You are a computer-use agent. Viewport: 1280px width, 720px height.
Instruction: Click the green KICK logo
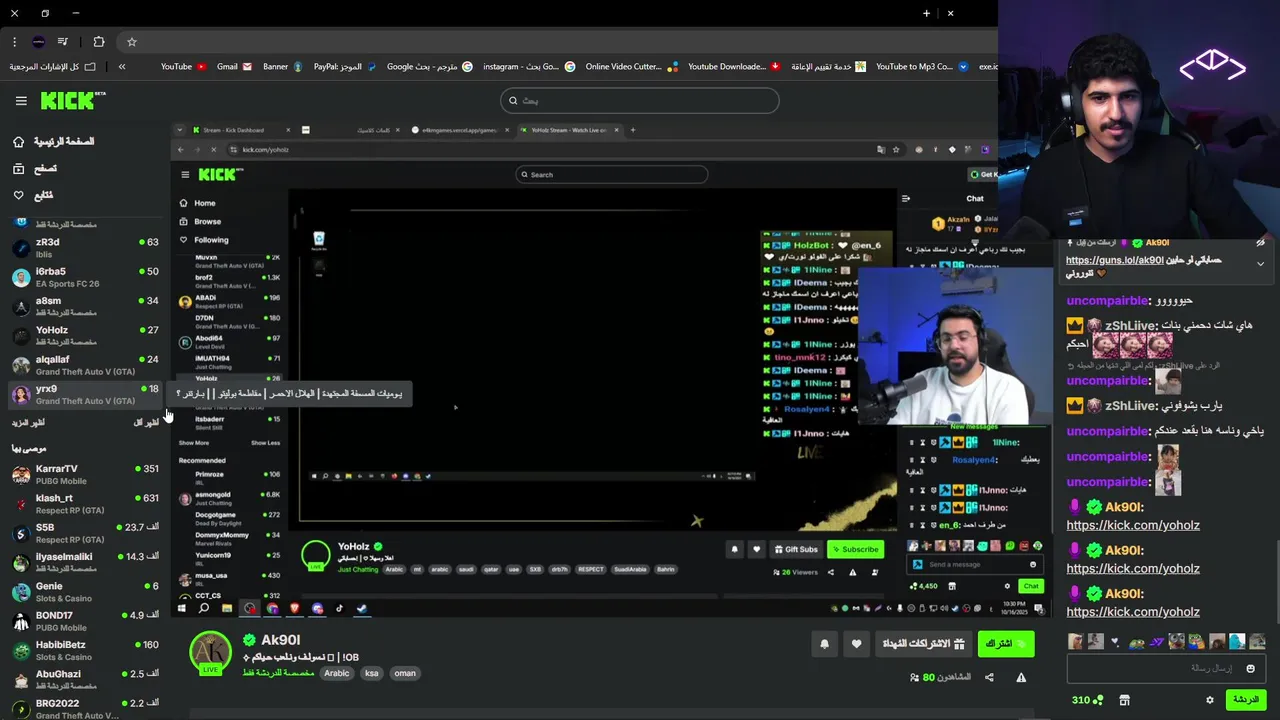point(73,100)
